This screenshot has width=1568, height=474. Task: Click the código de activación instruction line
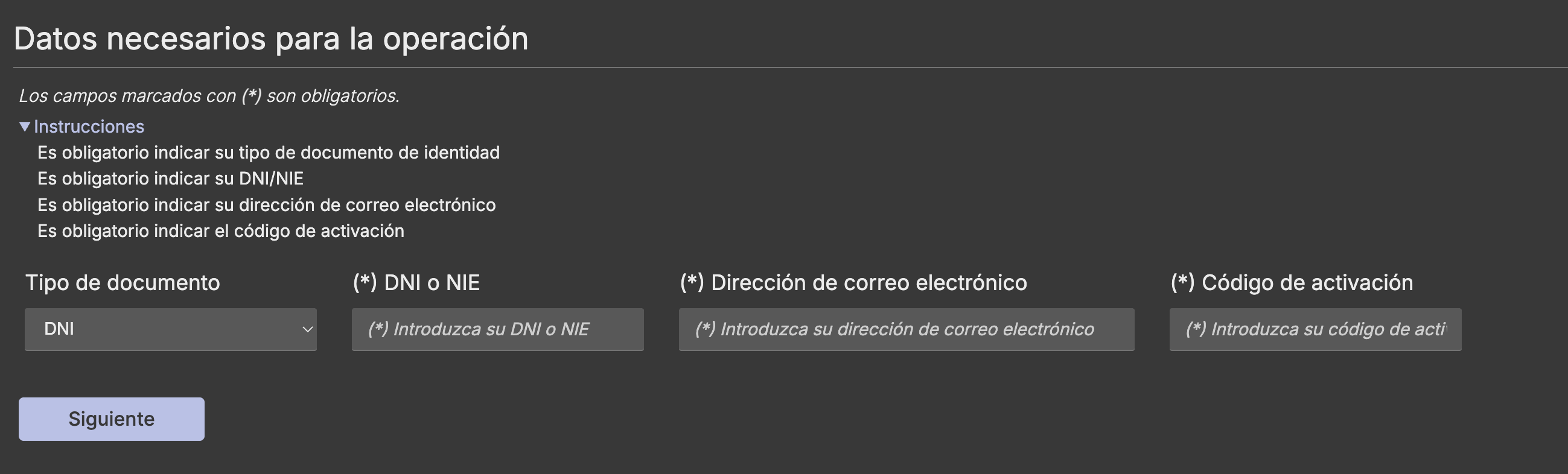pyautogui.click(x=223, y=231)
